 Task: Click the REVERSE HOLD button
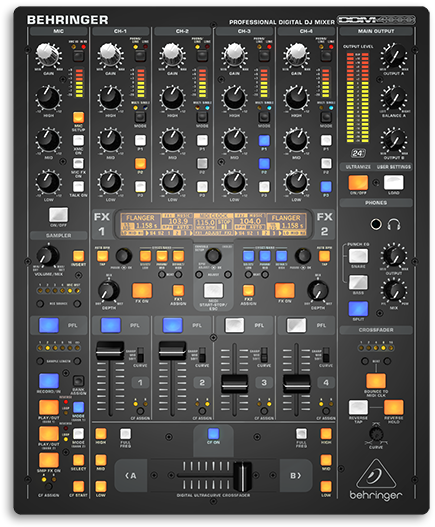click(394, 407)
